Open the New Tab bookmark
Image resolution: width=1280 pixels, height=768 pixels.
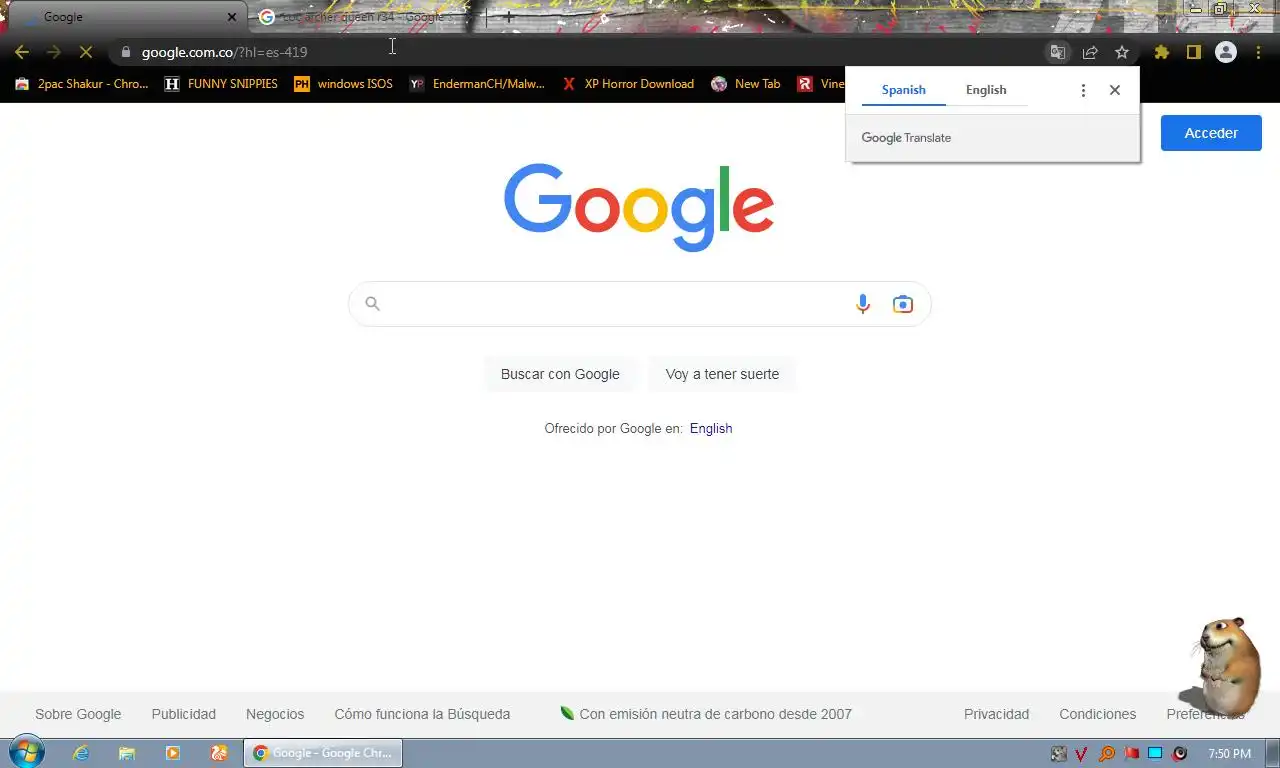tap(745, 84)
